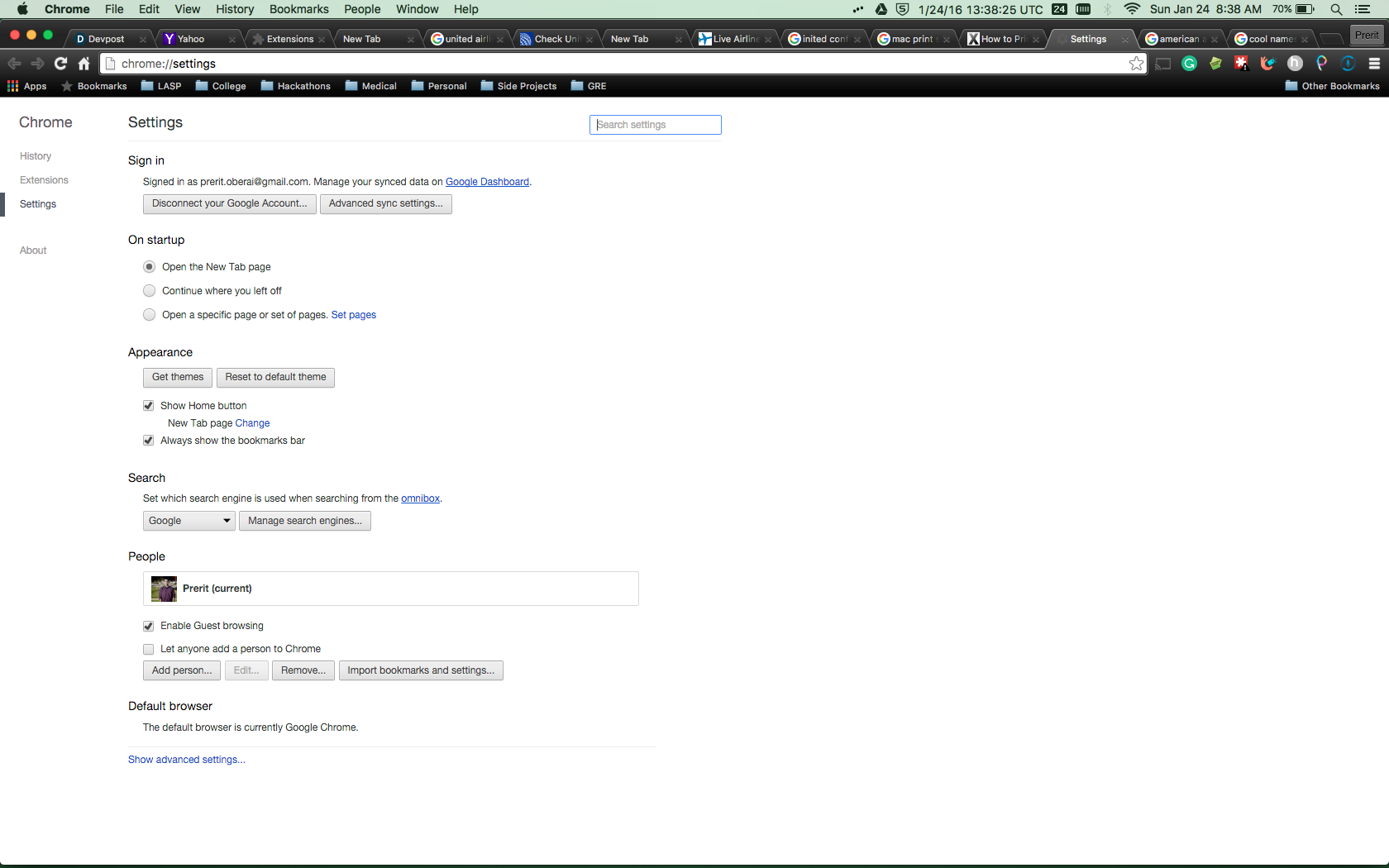Toggle Show Home button checkbox

click(149, 406)
